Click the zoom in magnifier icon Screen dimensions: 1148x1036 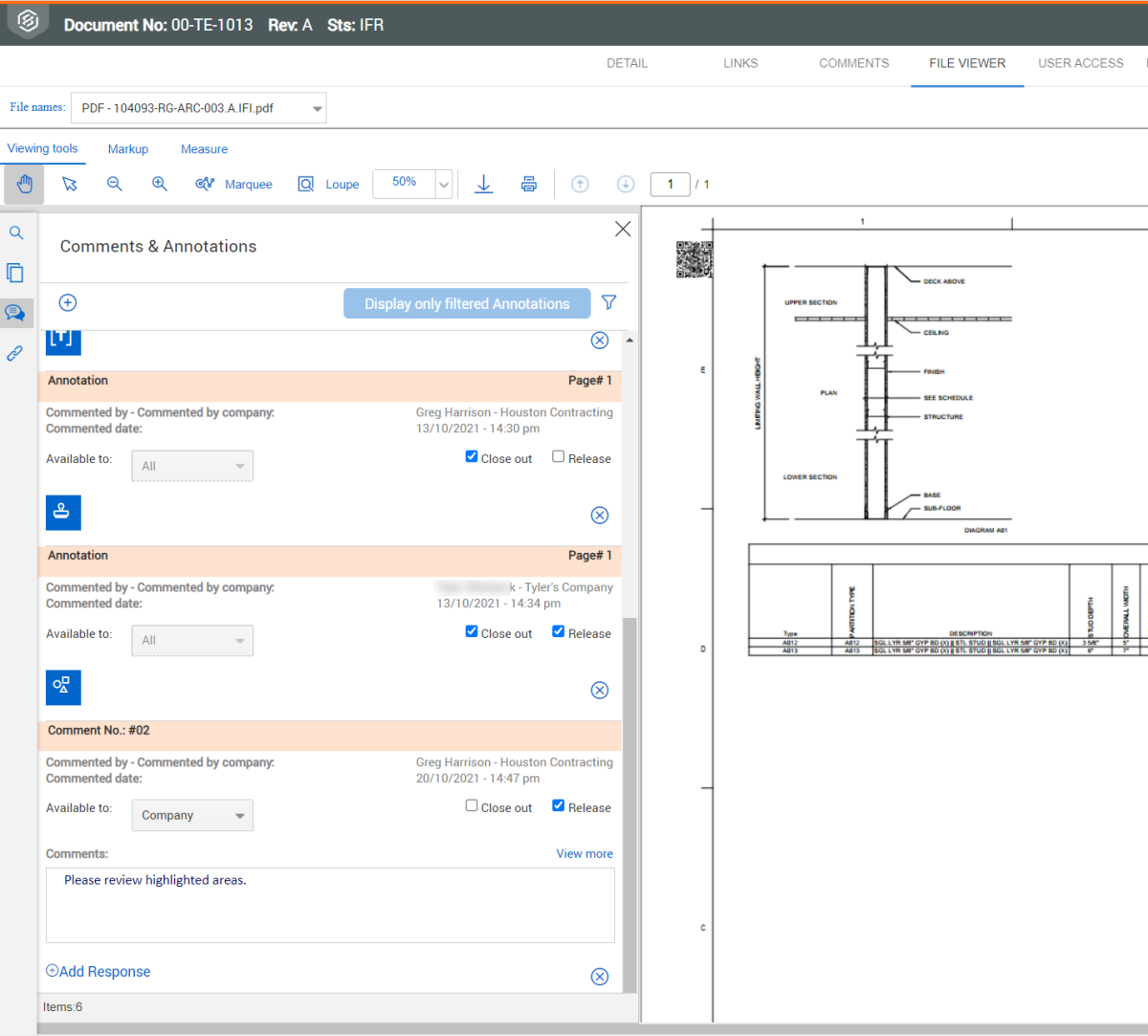(160, 184)
